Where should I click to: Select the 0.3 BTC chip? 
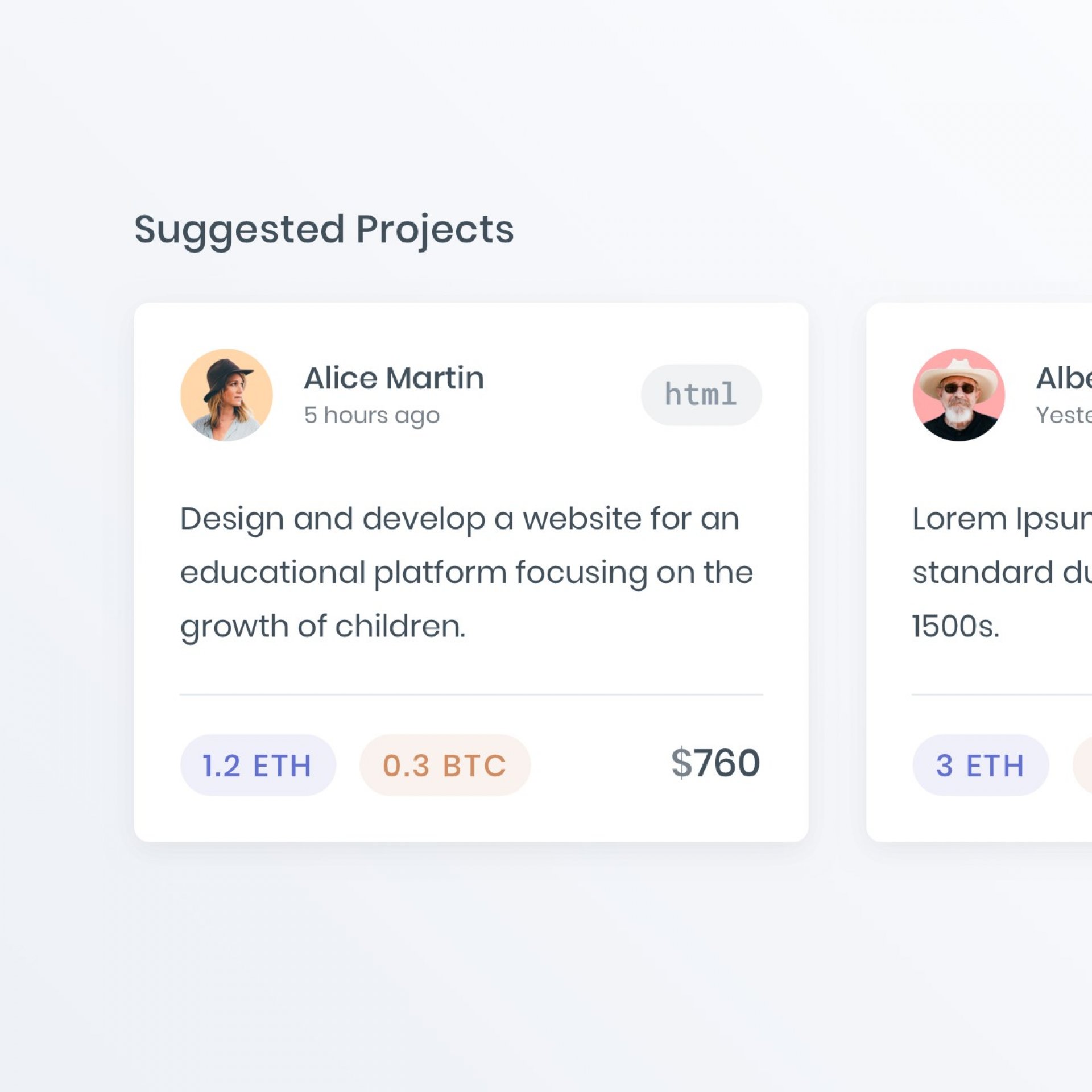445,765
